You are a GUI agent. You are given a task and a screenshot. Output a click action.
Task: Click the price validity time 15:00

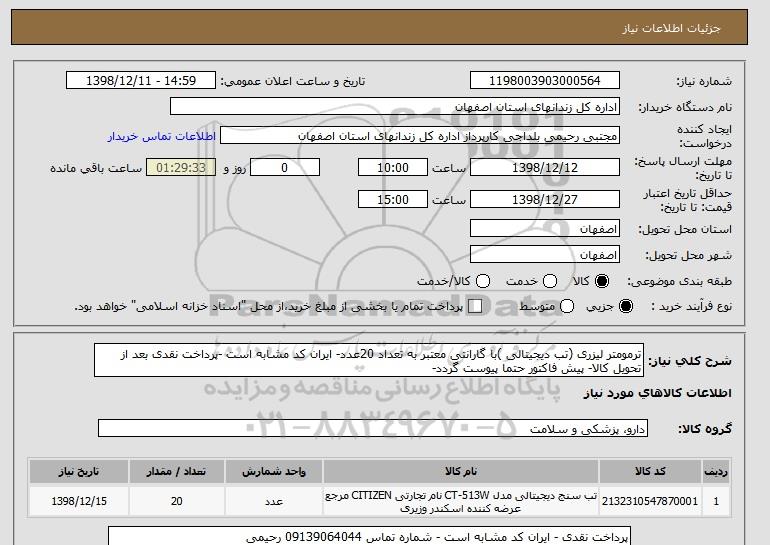click(393, 199)
